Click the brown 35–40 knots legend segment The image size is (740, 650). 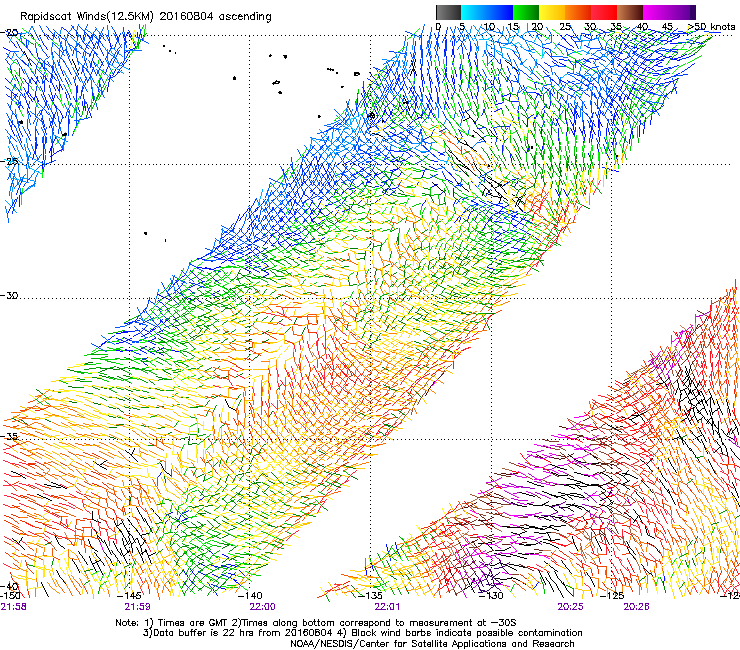tap(630, 12)
